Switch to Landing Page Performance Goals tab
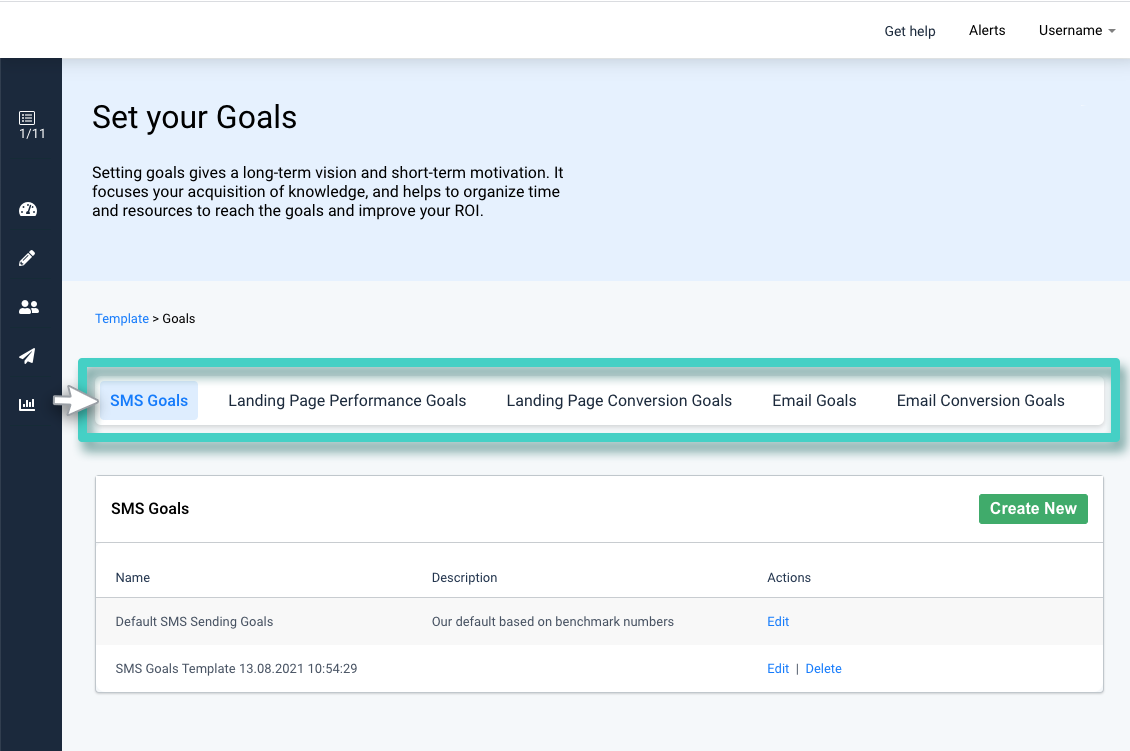The height and width of the screenshot is (751, 1130). point(347,401)
